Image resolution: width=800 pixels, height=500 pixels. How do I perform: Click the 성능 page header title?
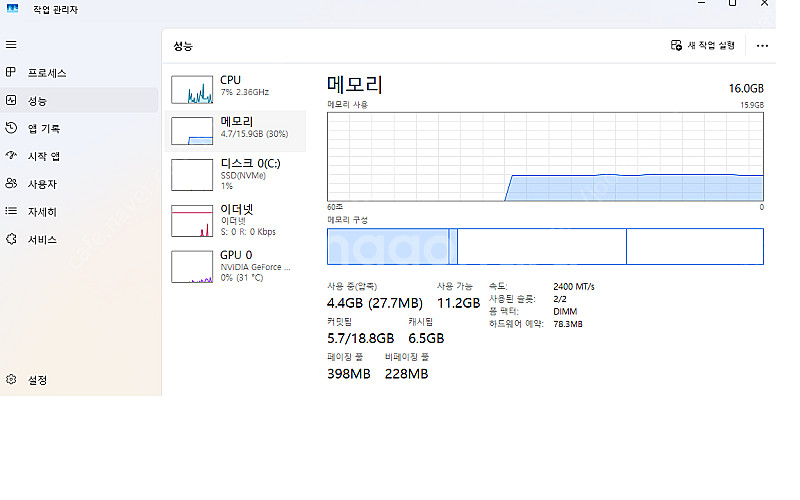(183, 46)
